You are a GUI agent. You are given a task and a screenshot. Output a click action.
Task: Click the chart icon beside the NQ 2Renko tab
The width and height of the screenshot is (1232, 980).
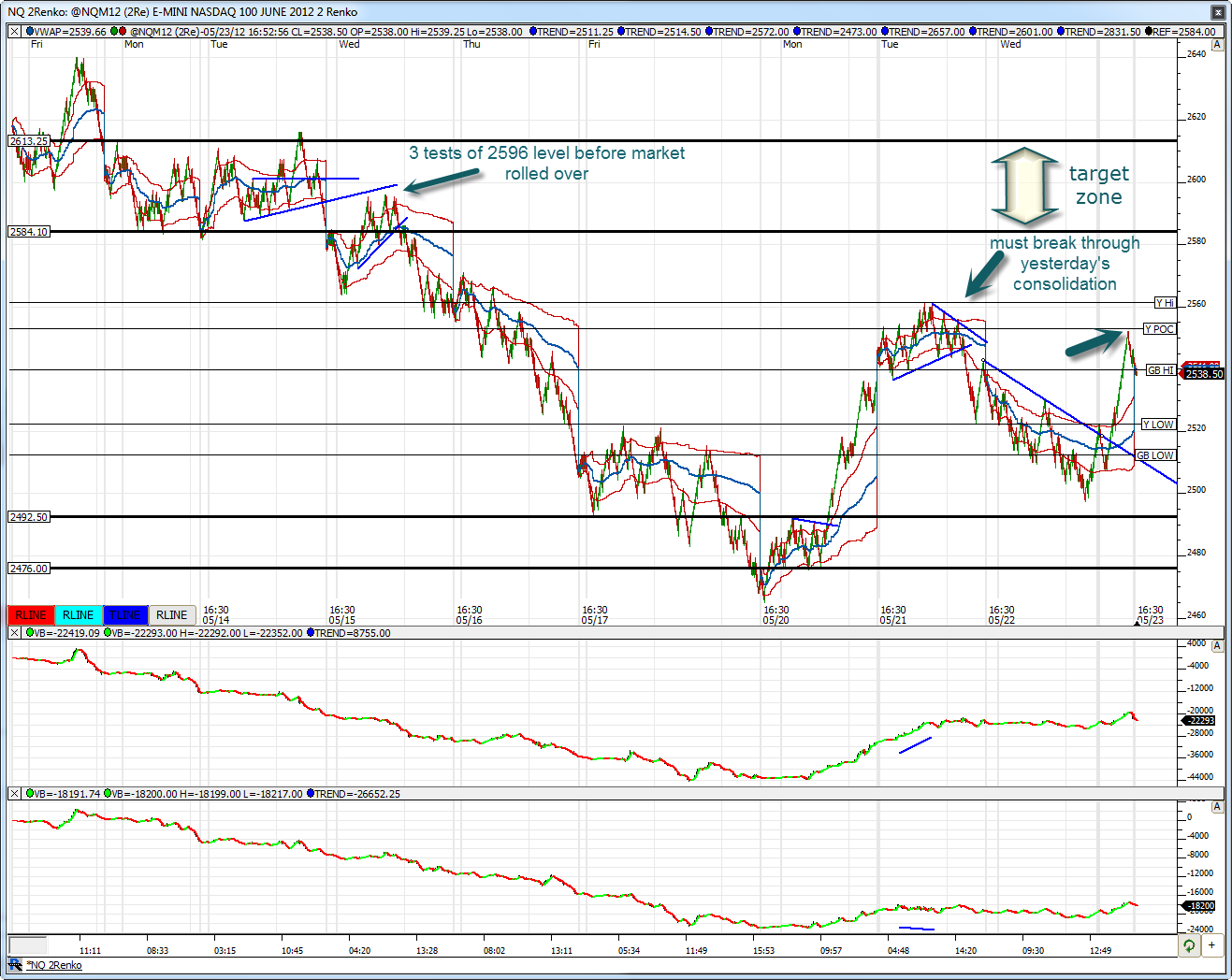click(15, 964)
